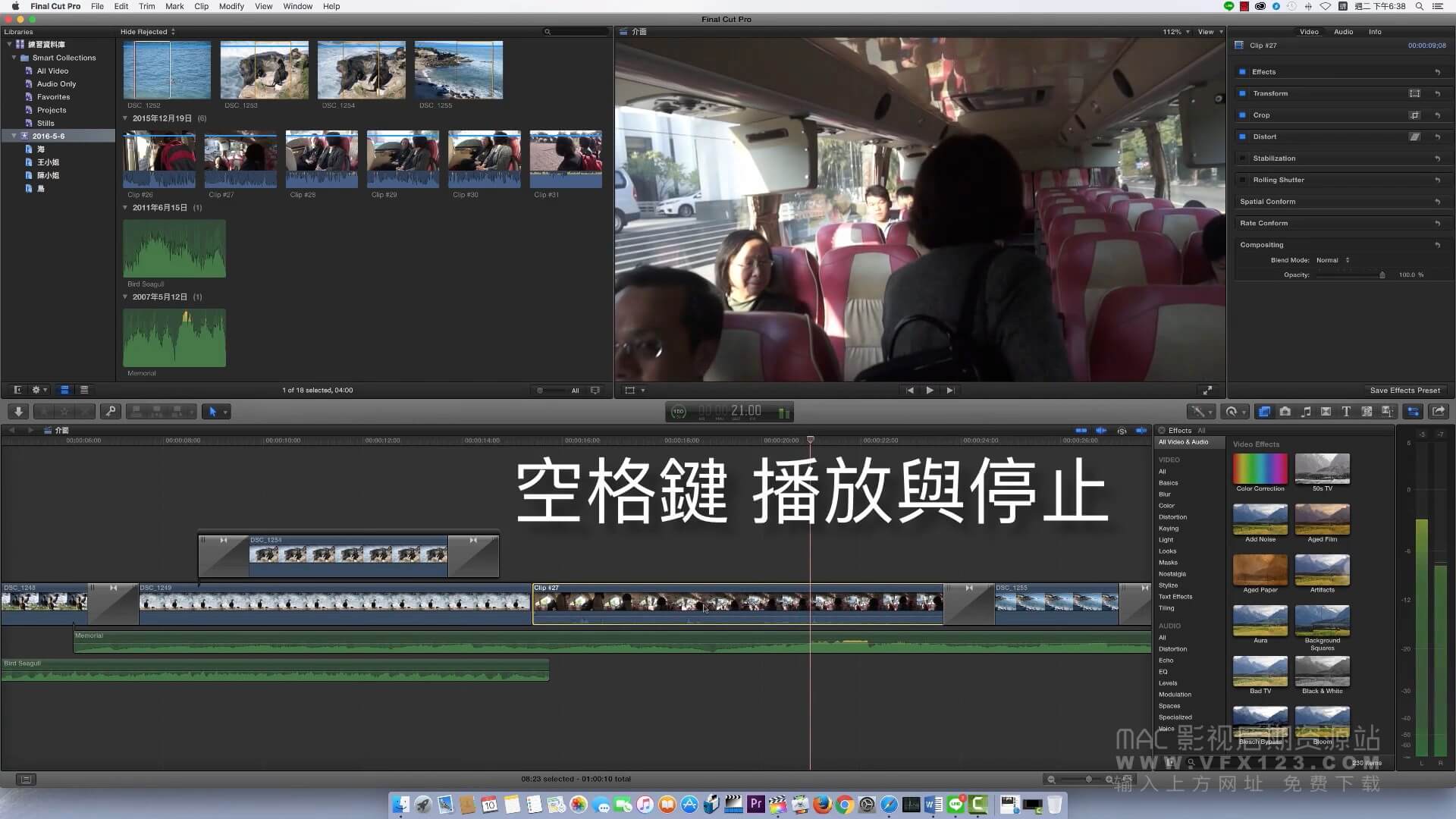This screenshot has width=1456, height=819.
Task: Toggle the Effects checkbox in inspector
Action: click(1242, 72)
